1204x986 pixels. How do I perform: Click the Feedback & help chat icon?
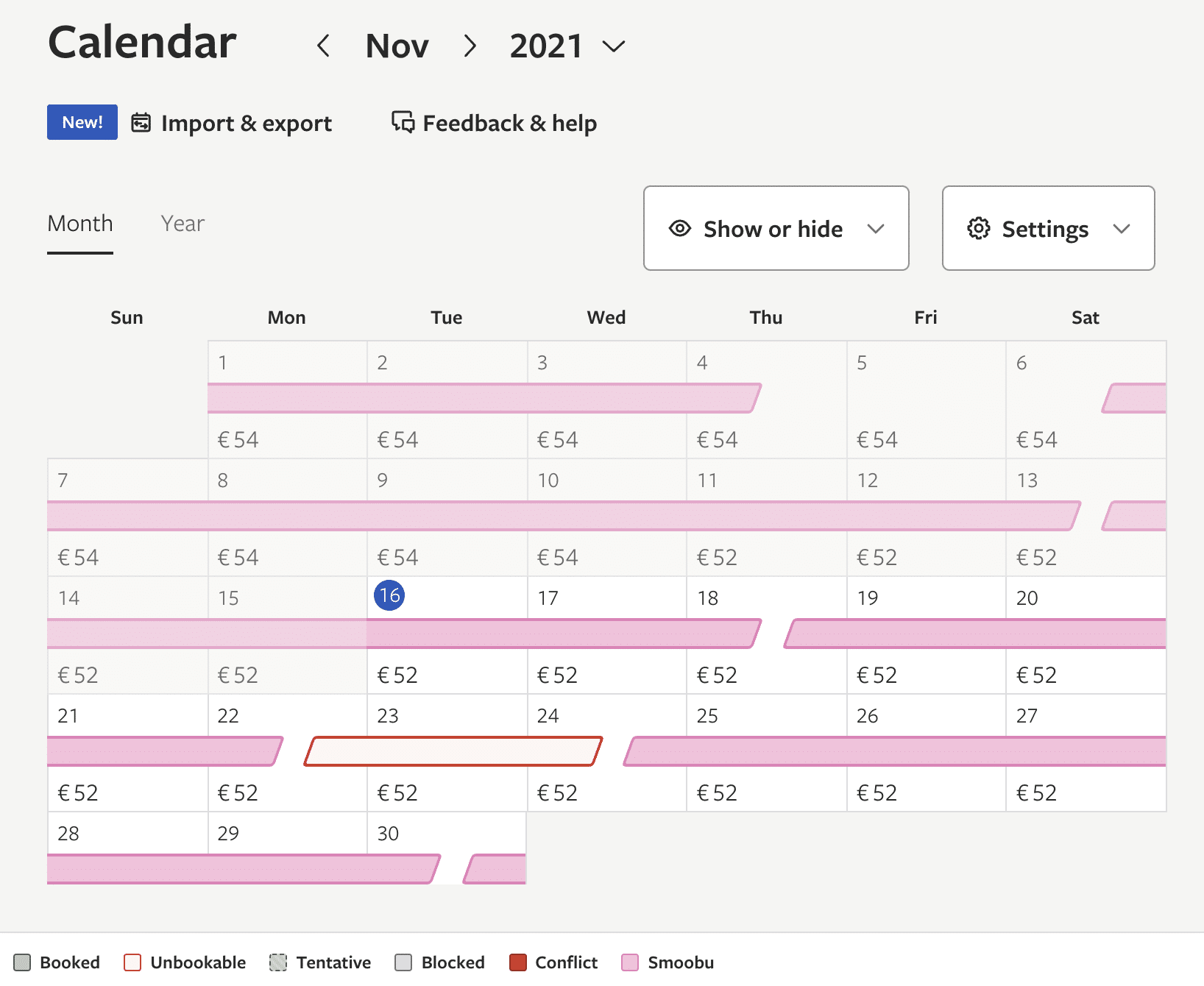point(403,122)
